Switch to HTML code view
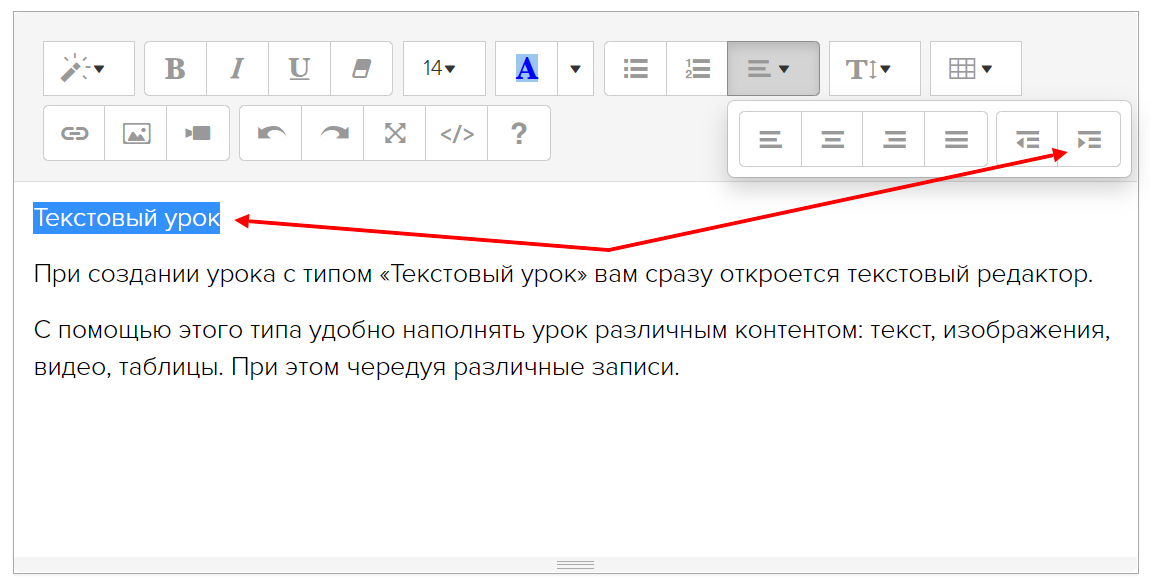The width and height of the screenshot is (1150, 585). (457, 133)
